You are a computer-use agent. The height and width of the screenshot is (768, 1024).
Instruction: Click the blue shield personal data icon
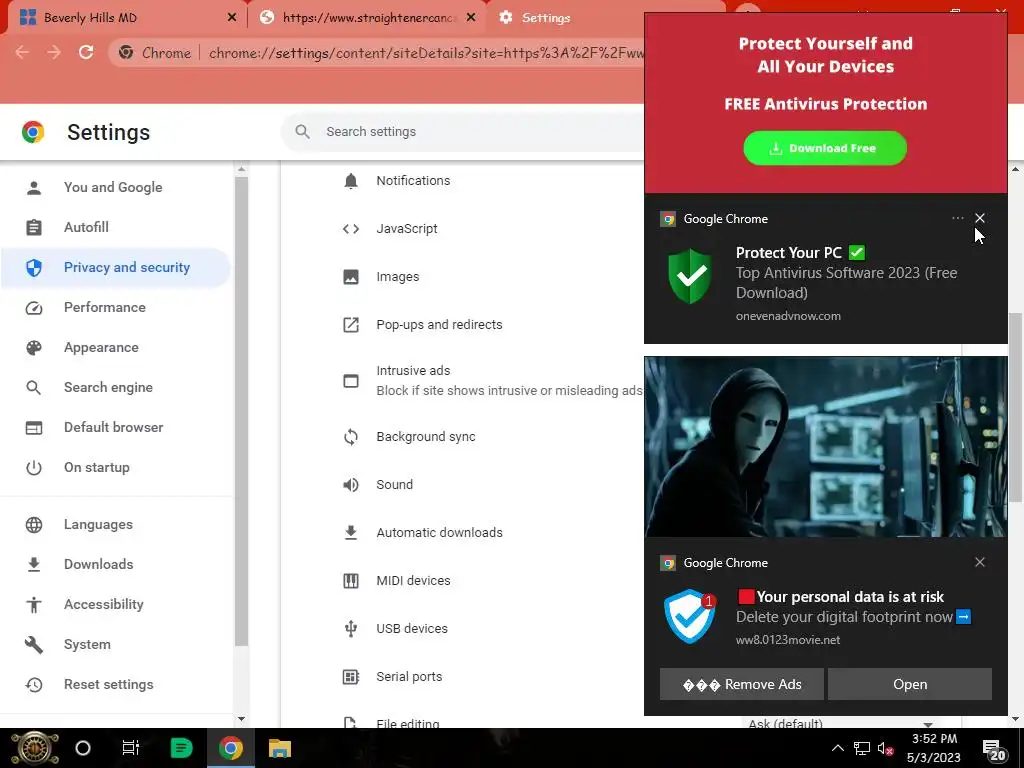tap(690, 616)
